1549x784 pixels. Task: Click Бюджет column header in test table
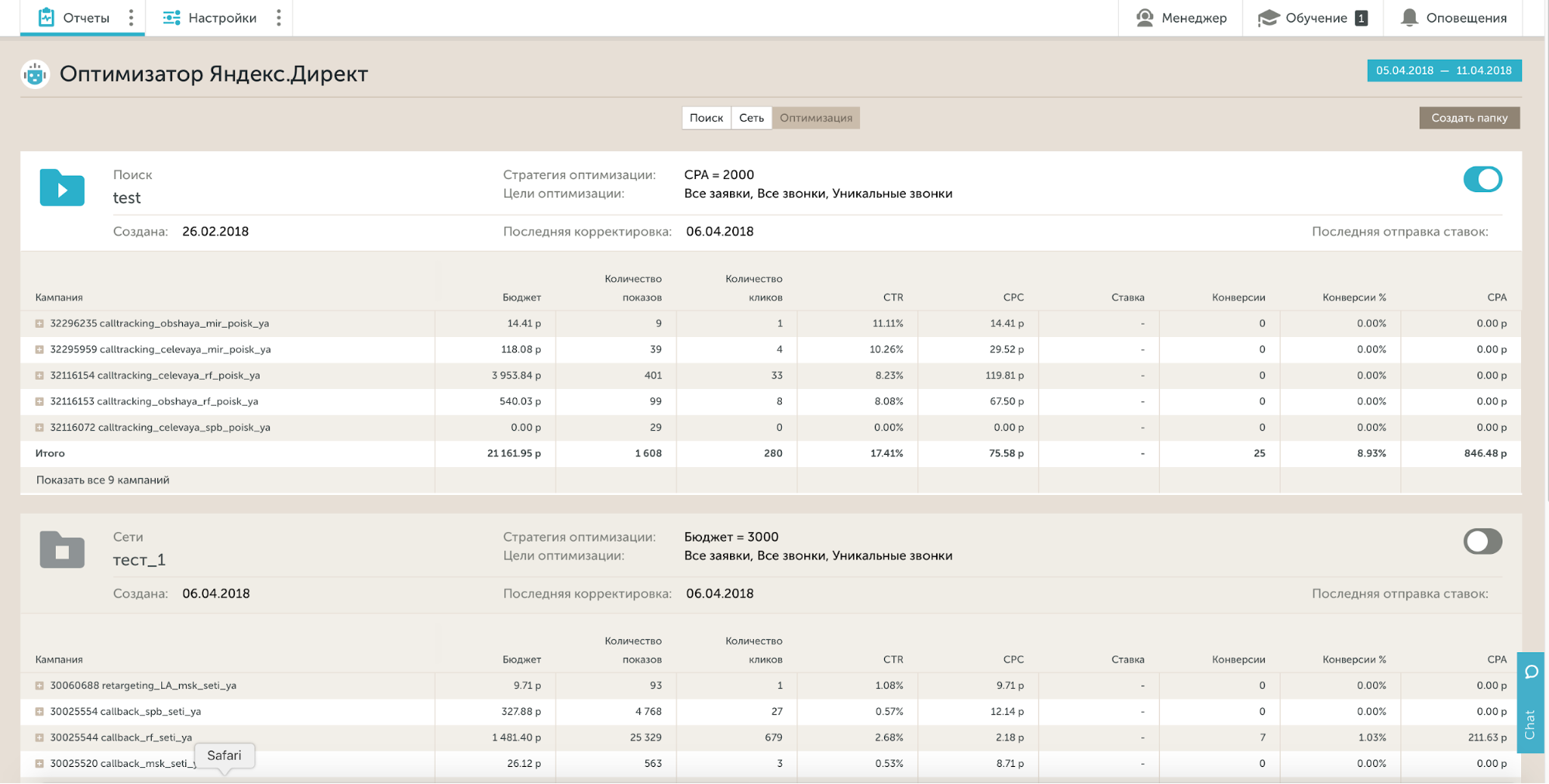(x=521, y=297)
